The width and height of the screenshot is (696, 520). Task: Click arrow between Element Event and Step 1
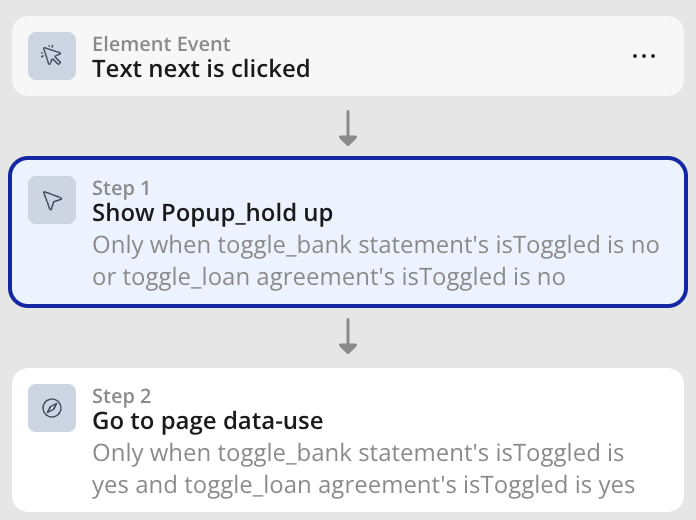pos(348,128)
